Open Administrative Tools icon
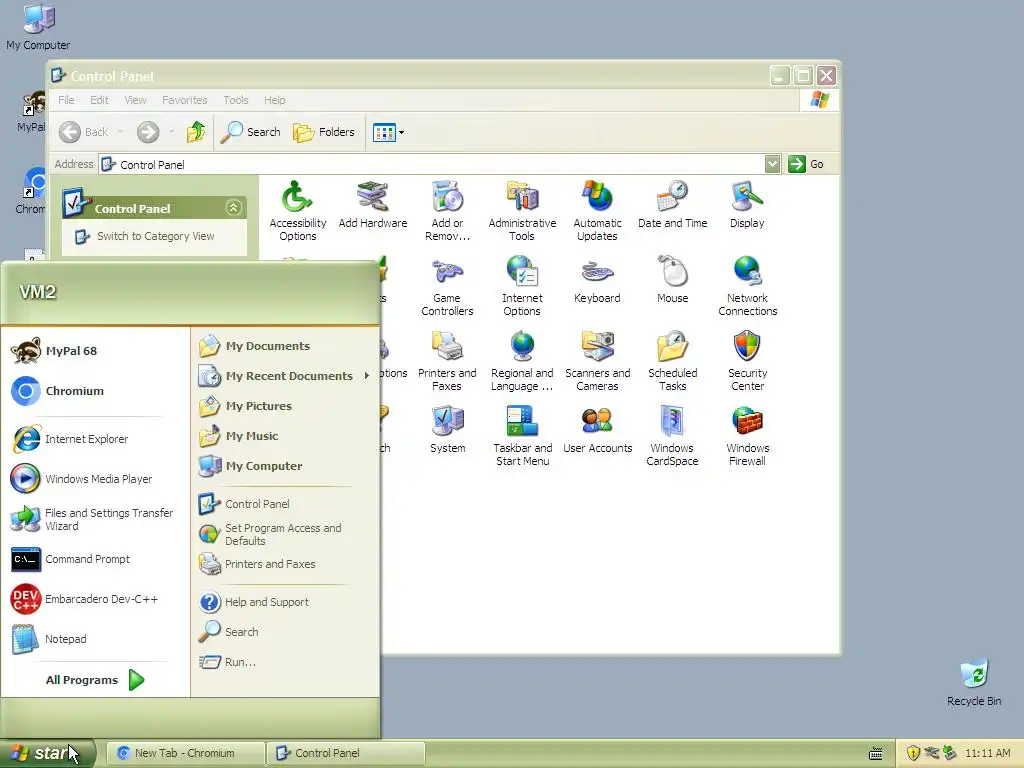 pos(522,211)
